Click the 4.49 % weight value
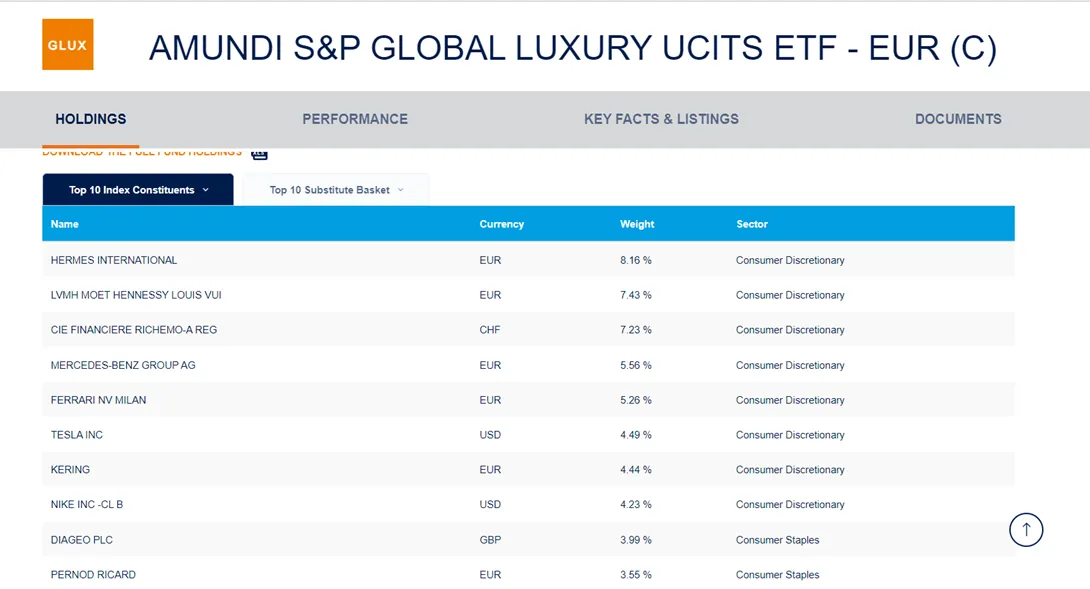 (x=636, y=435)
